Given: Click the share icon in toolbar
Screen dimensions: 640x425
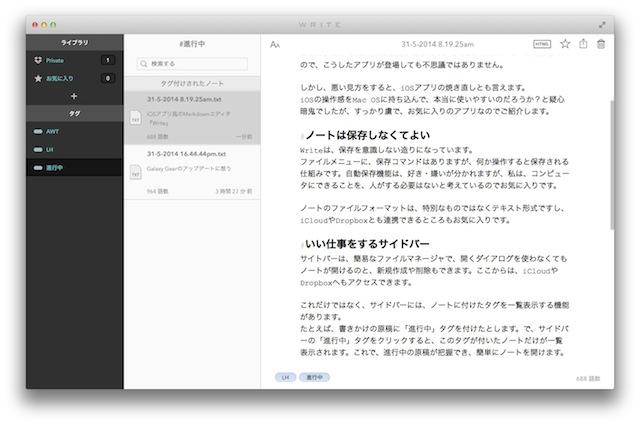Looking at the screenshot, I should [x=583, y=44].
